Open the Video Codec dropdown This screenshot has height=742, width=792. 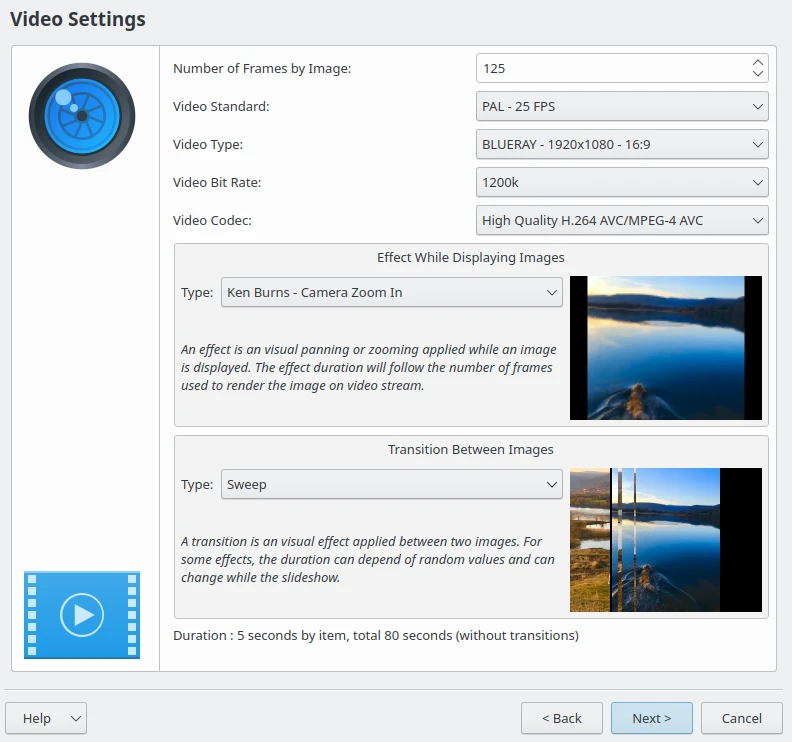pos(621,220)
